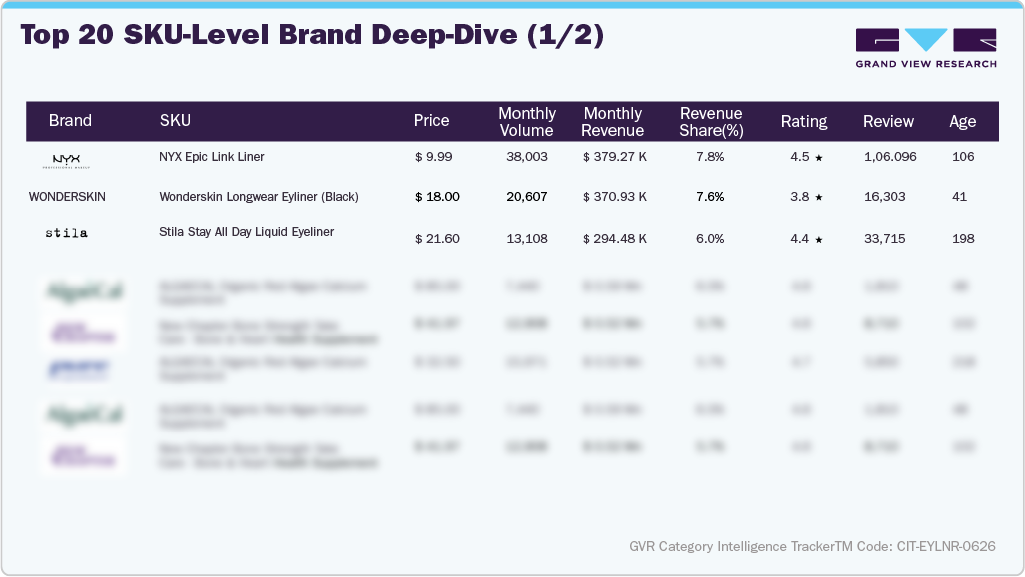This screenshot has height=577, width=1025.
Task: Click the age value 106
Action: click(963, 157)
